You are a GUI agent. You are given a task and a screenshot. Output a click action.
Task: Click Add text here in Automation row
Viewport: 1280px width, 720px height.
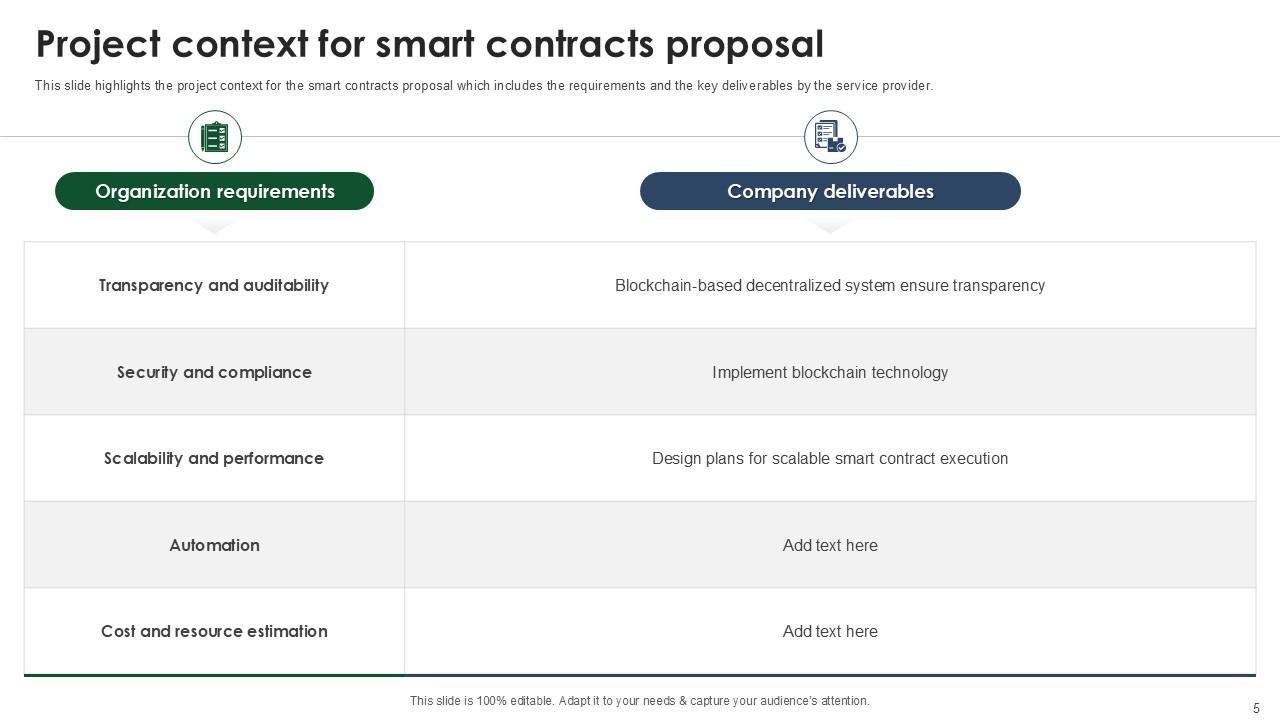[x=830, y=545]
